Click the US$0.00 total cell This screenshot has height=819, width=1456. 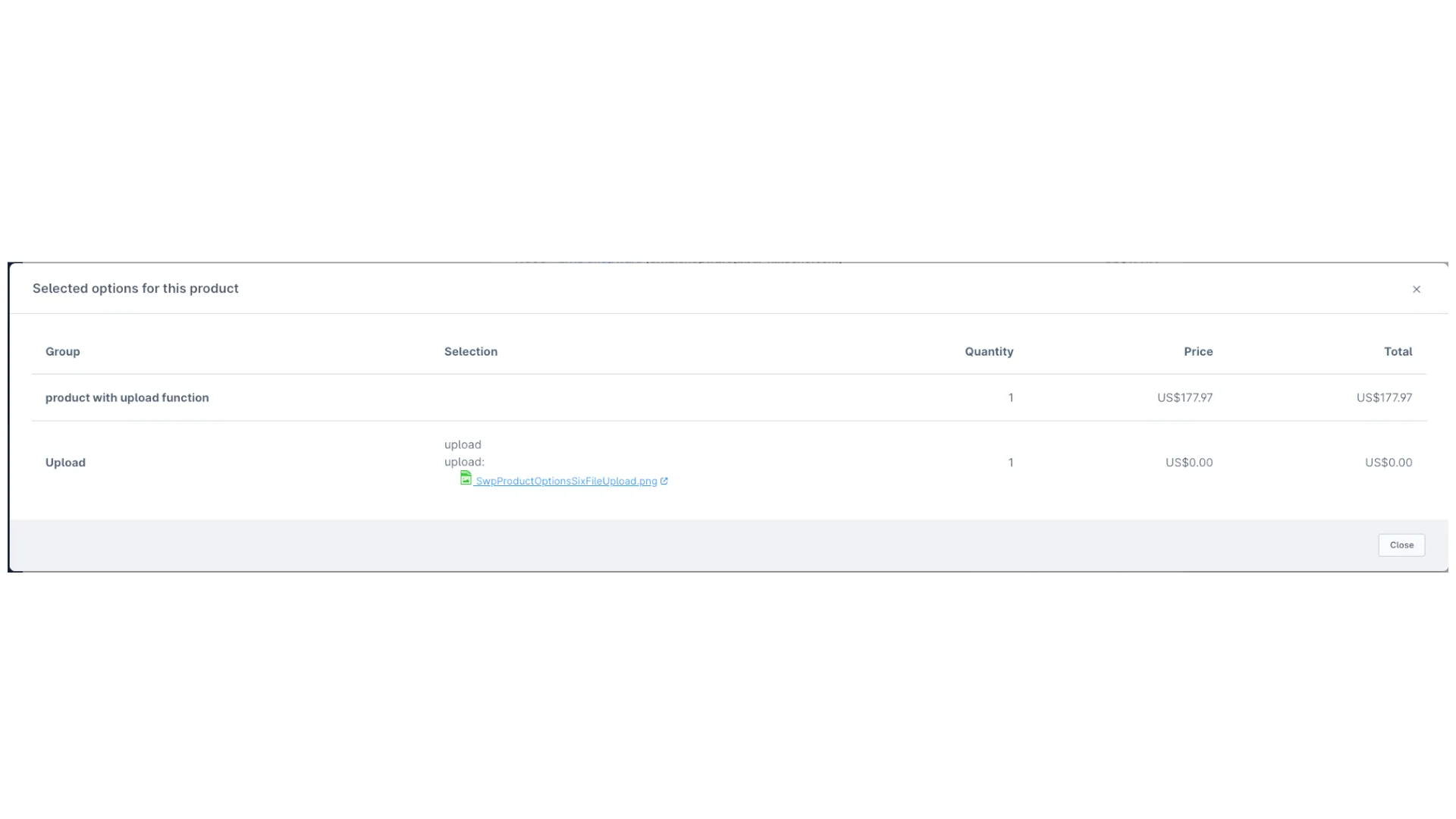click(x=1389, y=463)
